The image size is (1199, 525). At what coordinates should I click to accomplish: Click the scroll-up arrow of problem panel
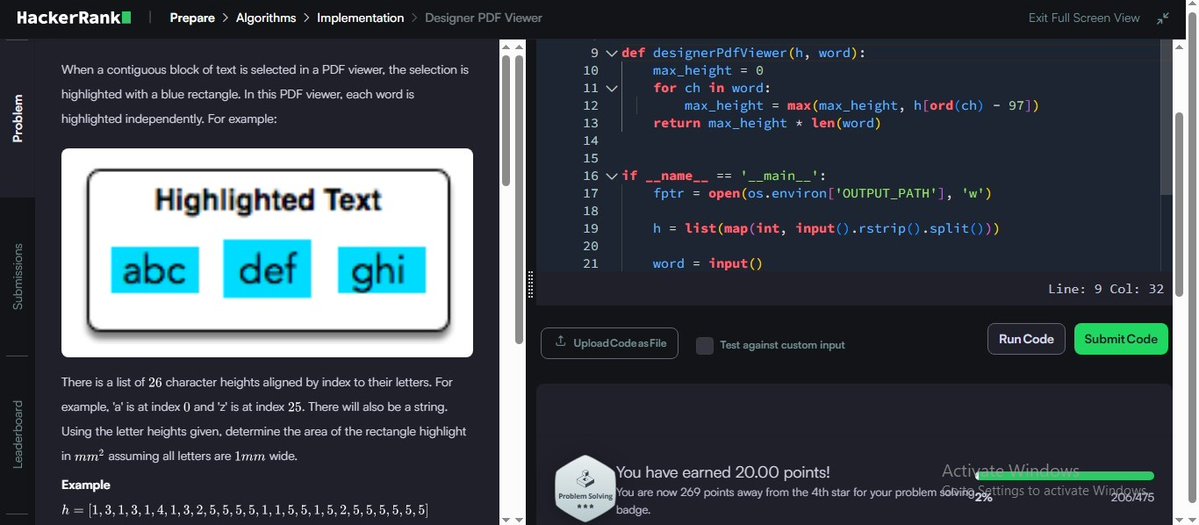click(506, 46)
